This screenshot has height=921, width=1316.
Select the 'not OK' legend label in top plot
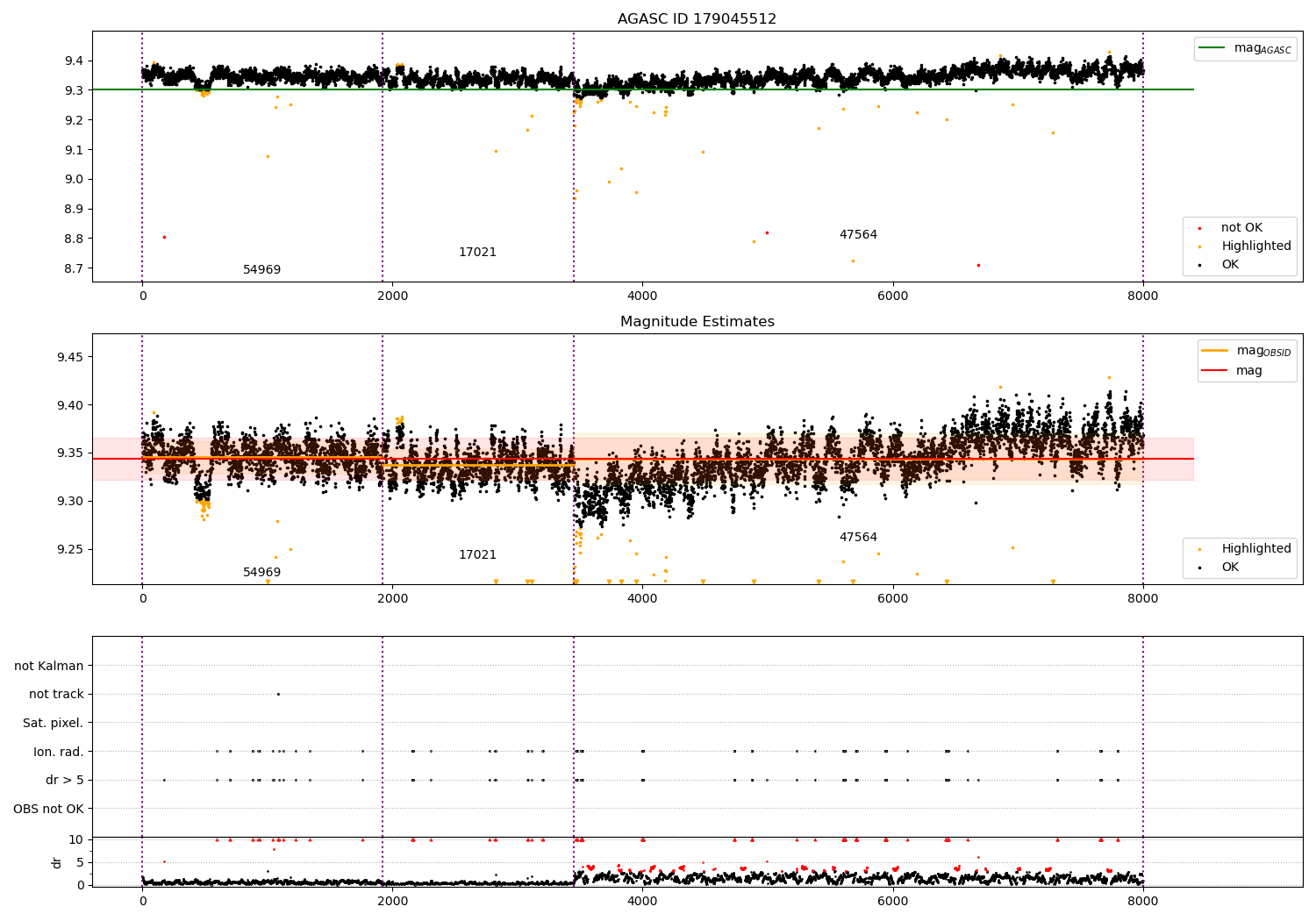pyautogui.click(x=1241, y=228)
